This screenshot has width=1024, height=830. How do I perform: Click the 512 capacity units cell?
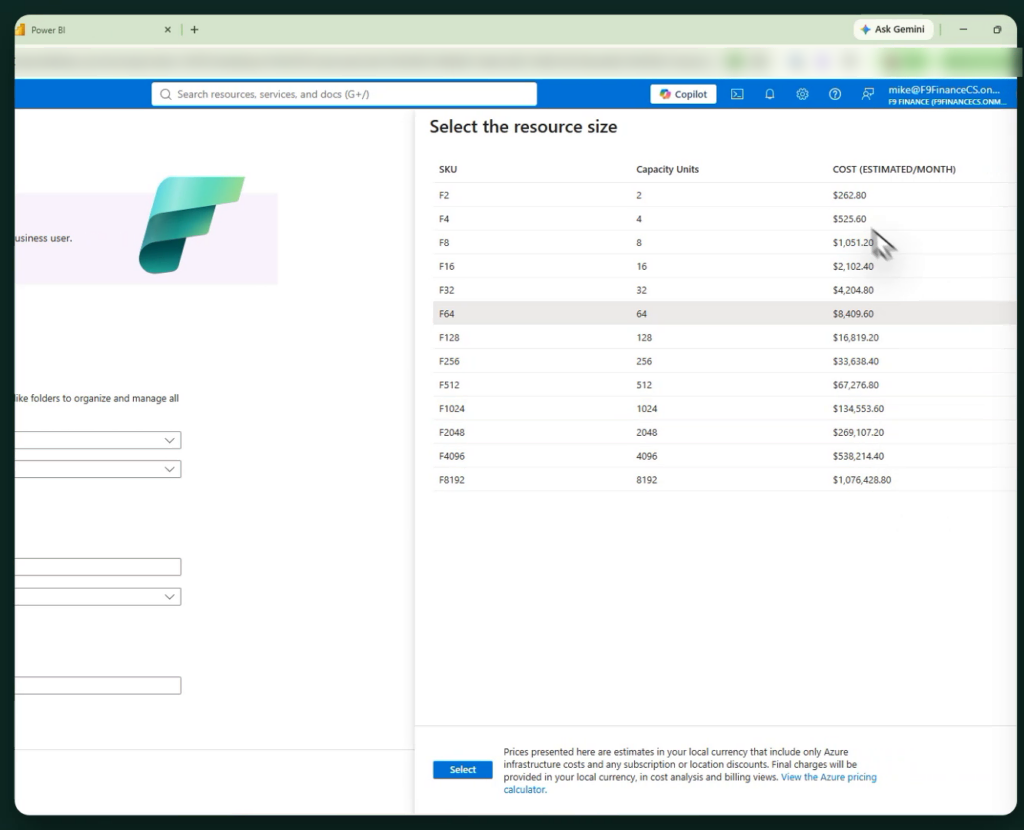[x=644, y=385]
